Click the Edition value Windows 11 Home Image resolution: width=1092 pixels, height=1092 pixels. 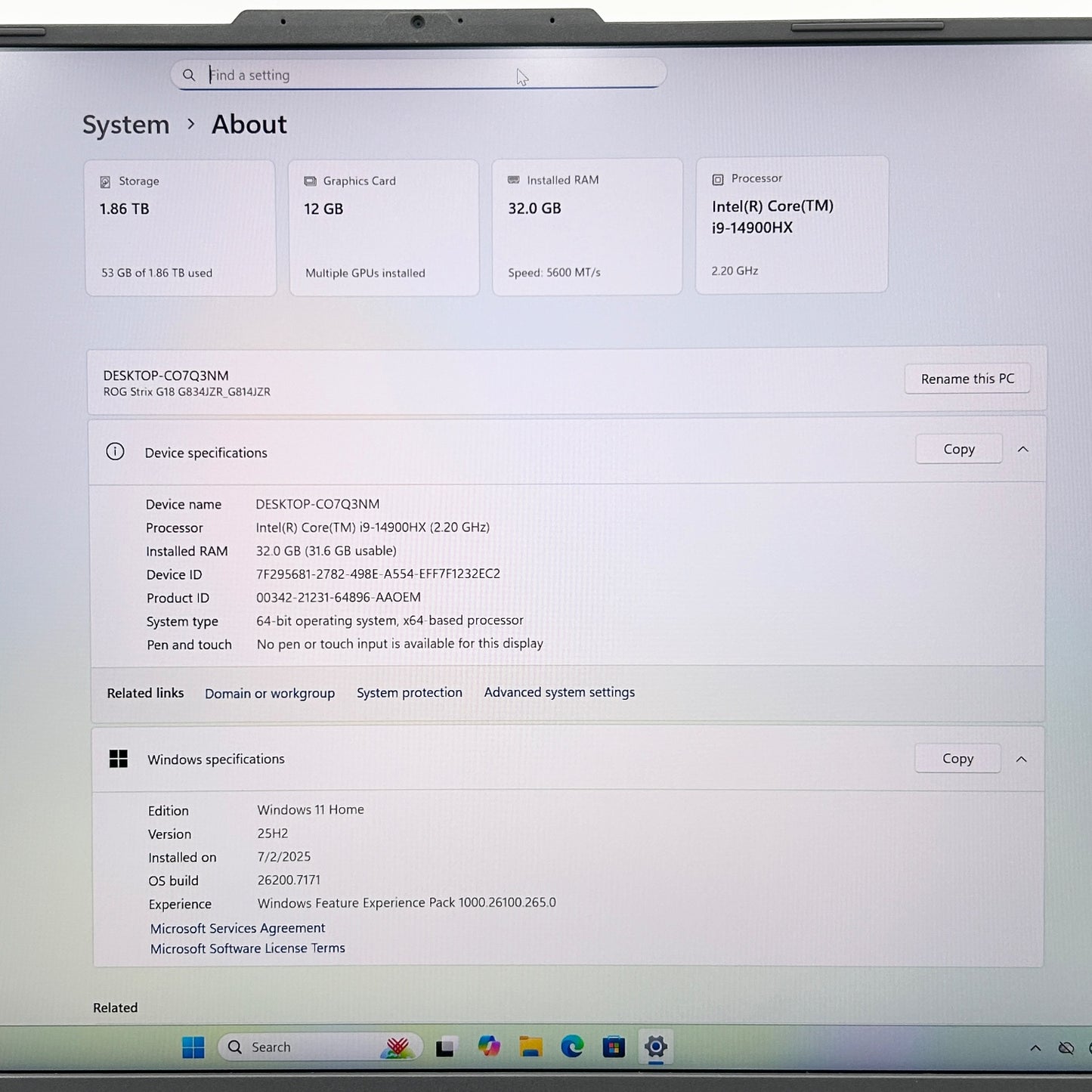(311, 810)
